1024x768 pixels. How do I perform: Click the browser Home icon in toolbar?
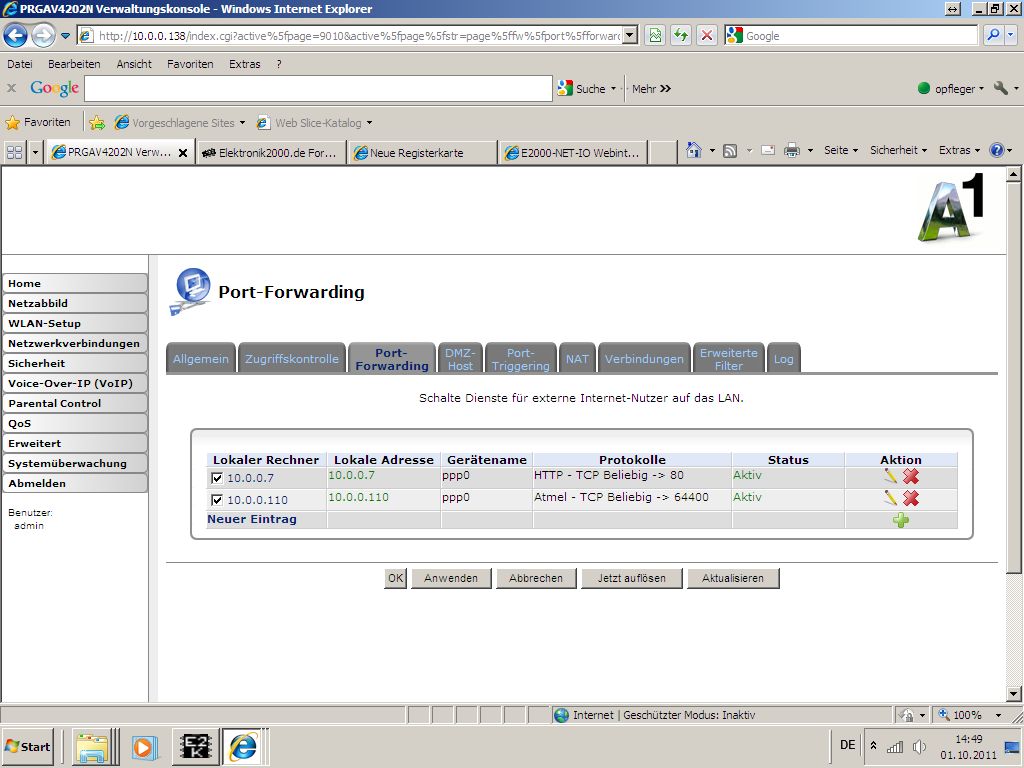(x=694, y=151)
